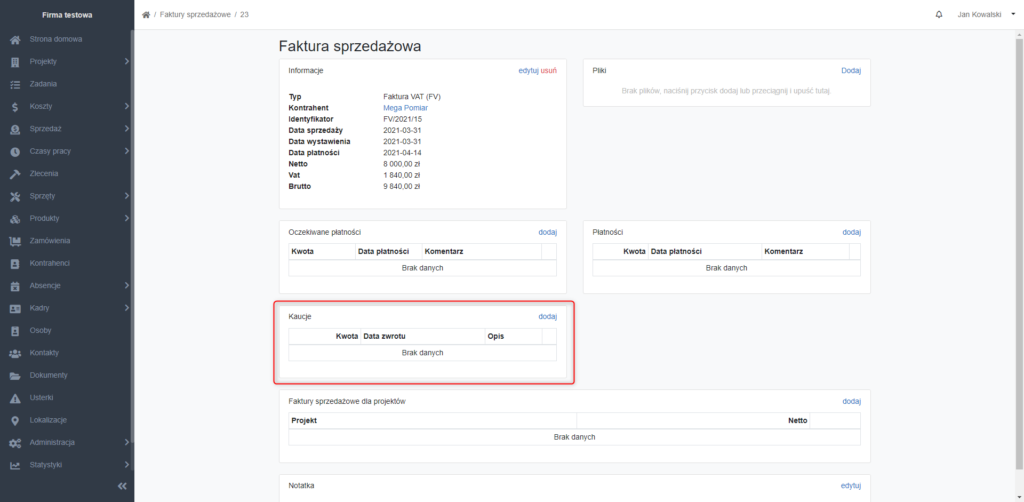Viewport: 1024px width, 502px height.
Task: Open notifications bell icon
Action: point(939,14)
